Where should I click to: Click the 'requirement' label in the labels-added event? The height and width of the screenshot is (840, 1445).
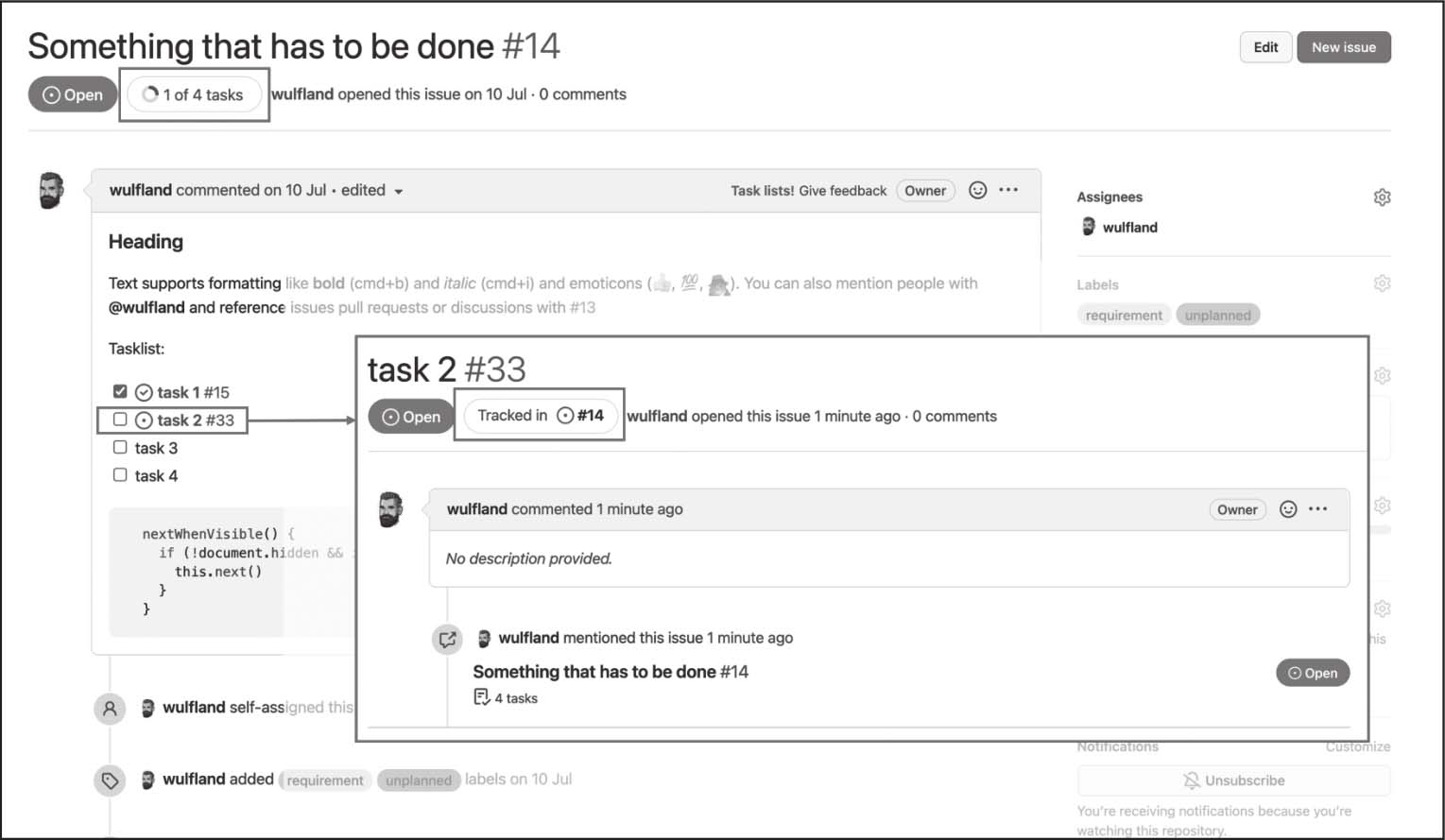(x=325, y=780)
